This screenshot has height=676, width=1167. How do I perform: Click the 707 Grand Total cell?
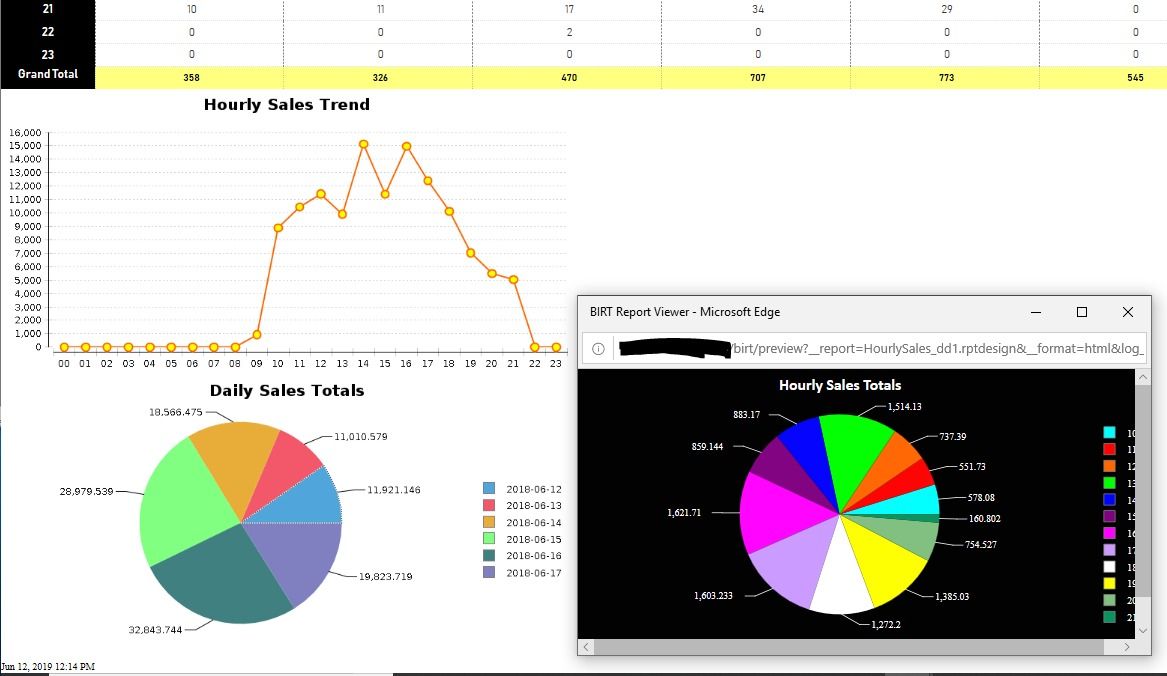pos(757,77)
